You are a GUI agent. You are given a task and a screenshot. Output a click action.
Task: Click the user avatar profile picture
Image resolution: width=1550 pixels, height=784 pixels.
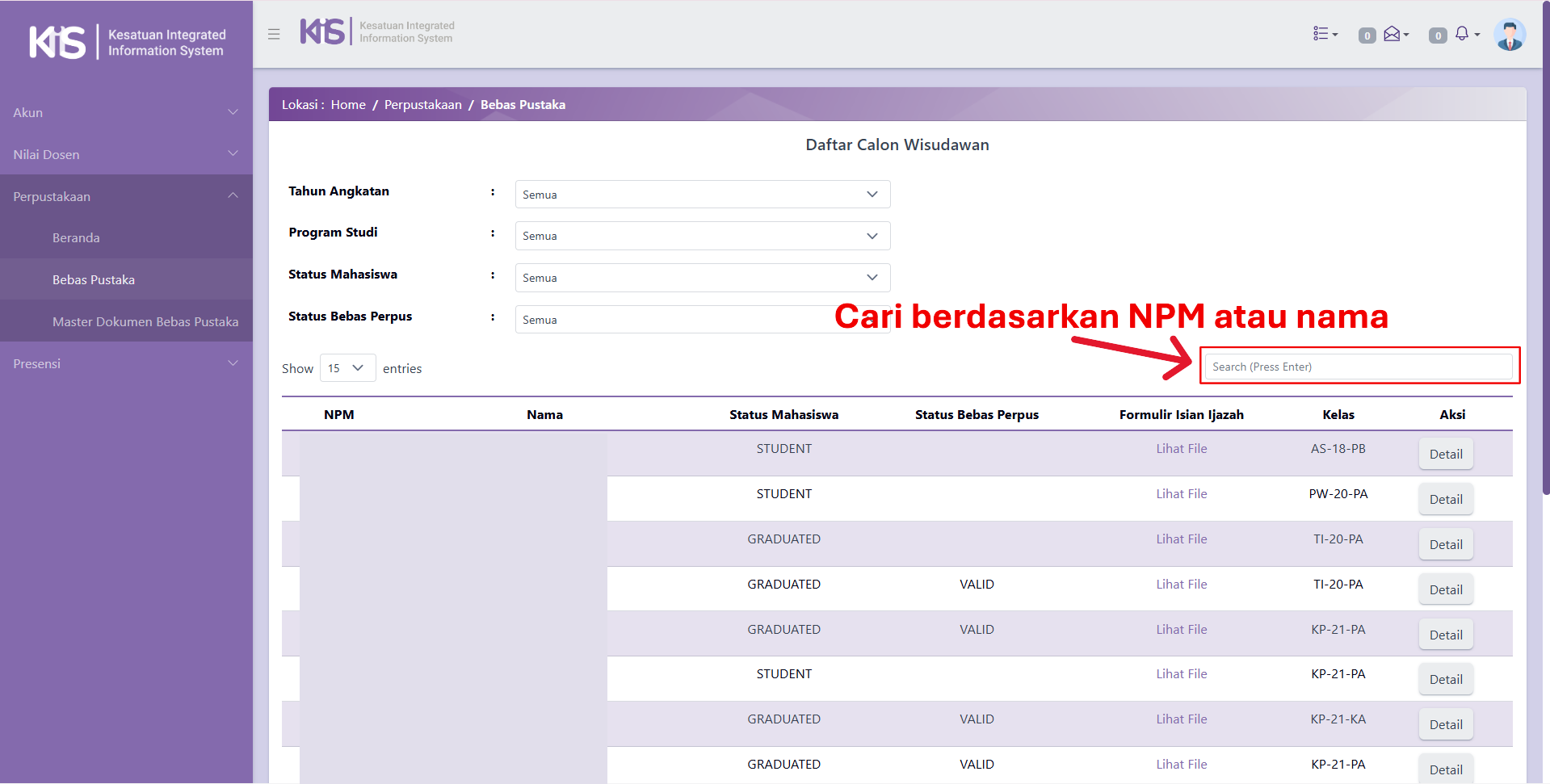(1509, 35)
